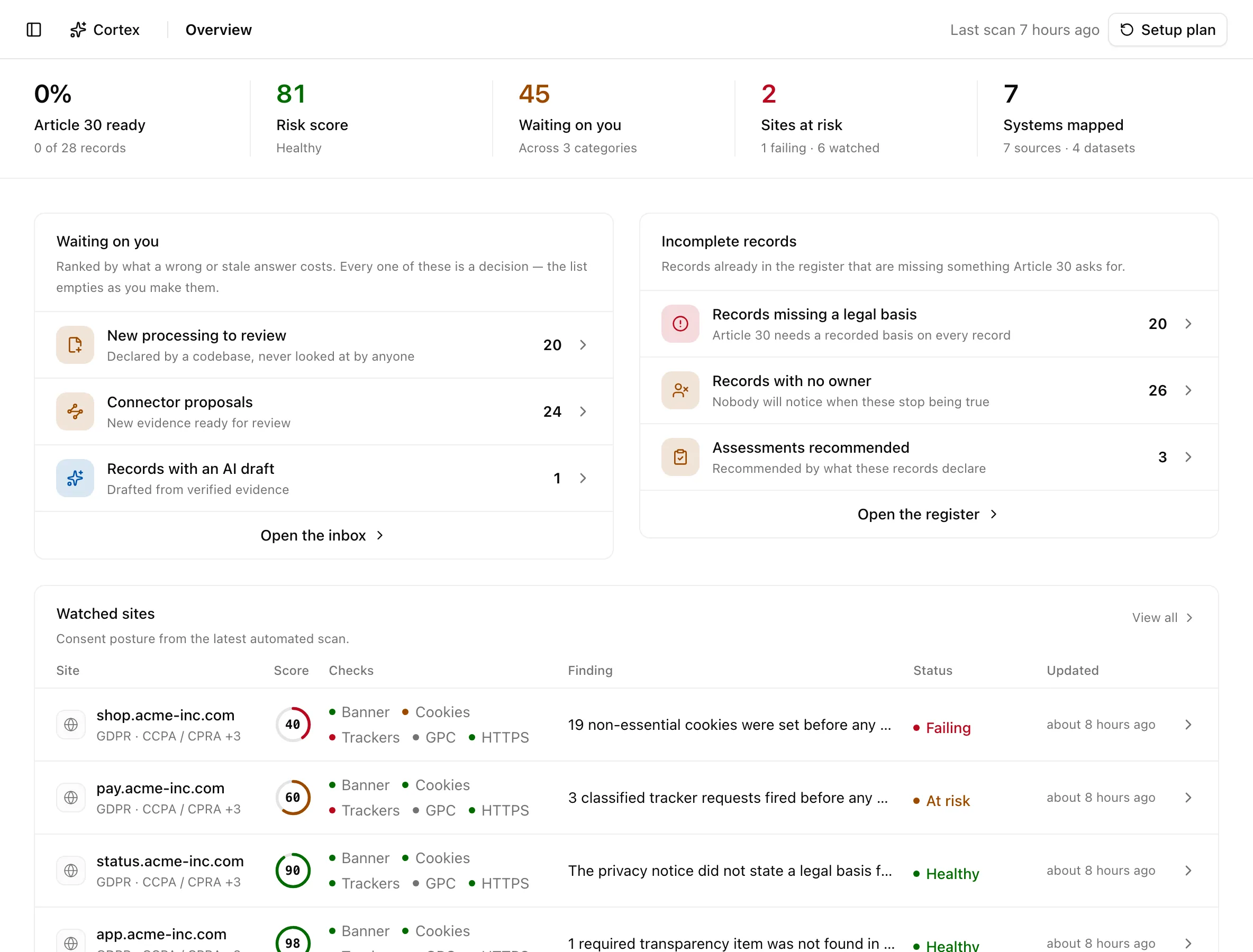Open the shop.acme-inc.com site link
The height and width of the screenshot is (952, 1253).
165,715
